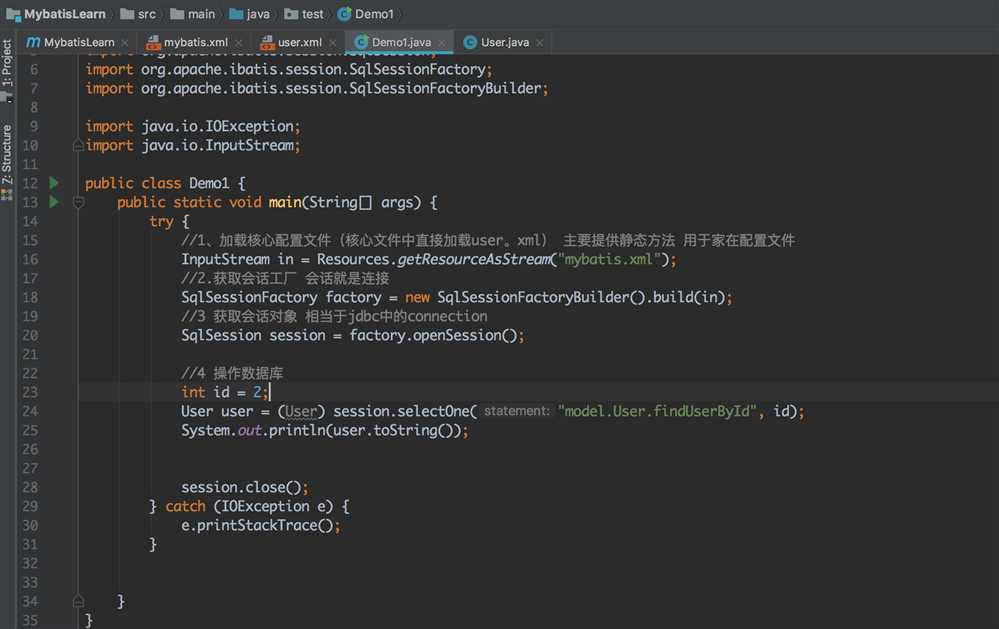The image size is (999, 629).
Task: Click SqlSessionFactoryBuilder import line
Action: pos(317,89)
